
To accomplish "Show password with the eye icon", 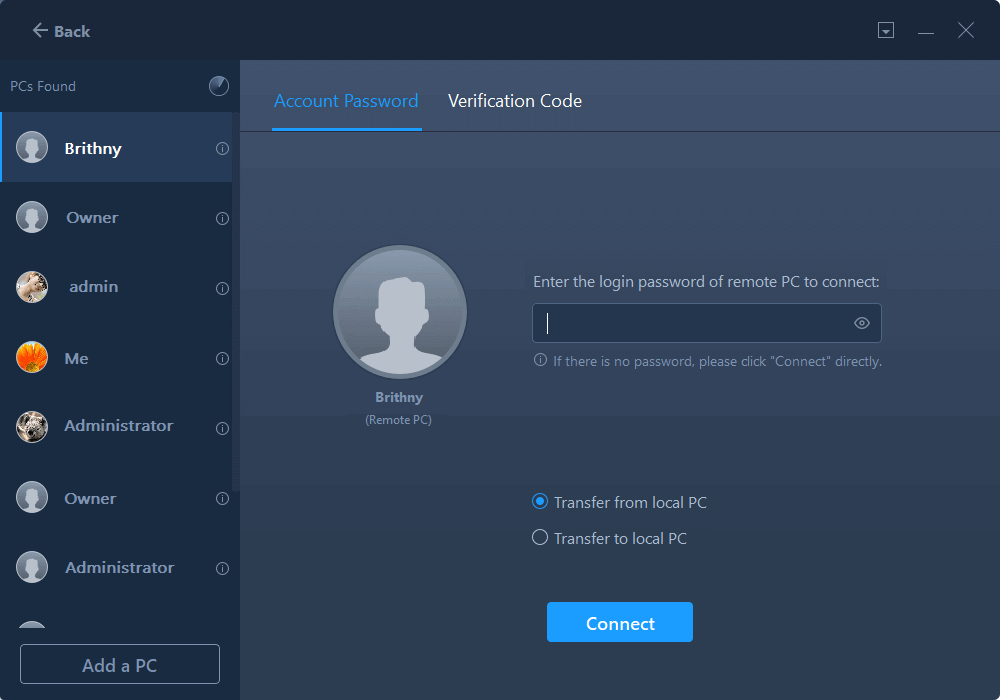I will pyautogui.click(x=862, y=323).
